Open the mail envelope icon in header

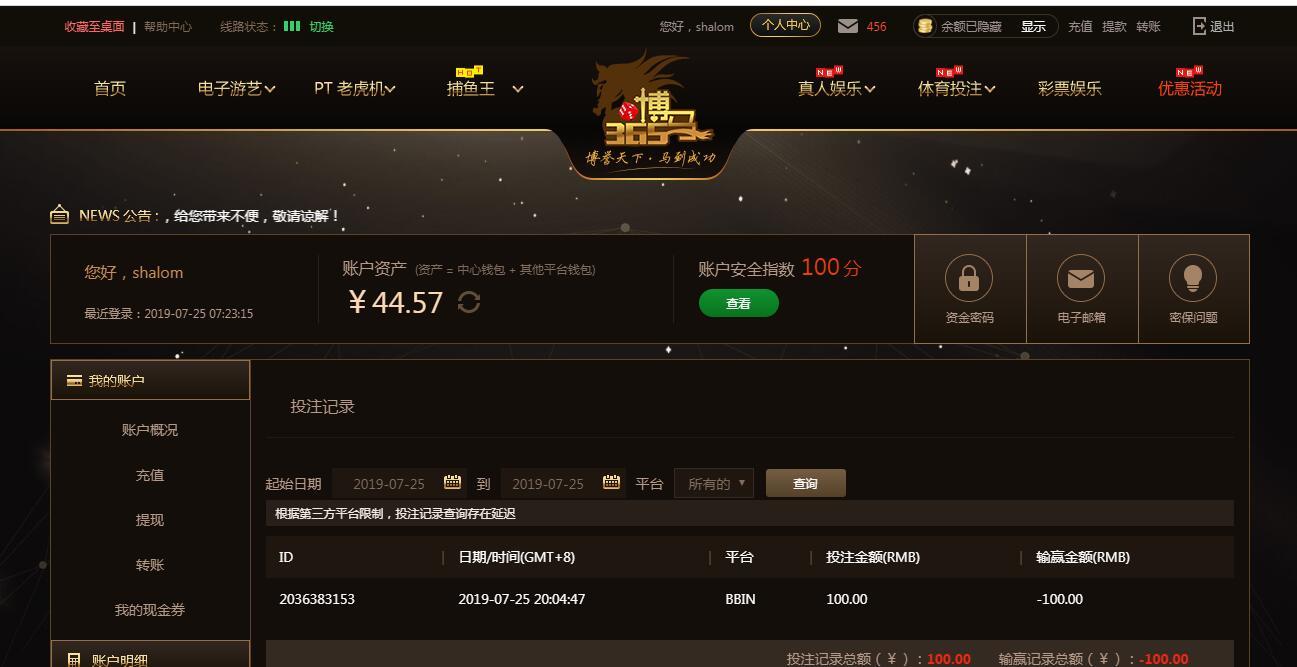click(847, 26)
